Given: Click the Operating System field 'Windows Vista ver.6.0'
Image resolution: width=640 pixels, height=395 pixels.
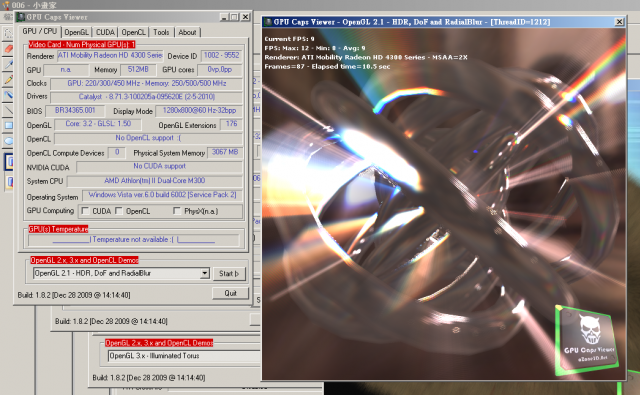Looking at the screenshot, I should click(x=162, y=195).
